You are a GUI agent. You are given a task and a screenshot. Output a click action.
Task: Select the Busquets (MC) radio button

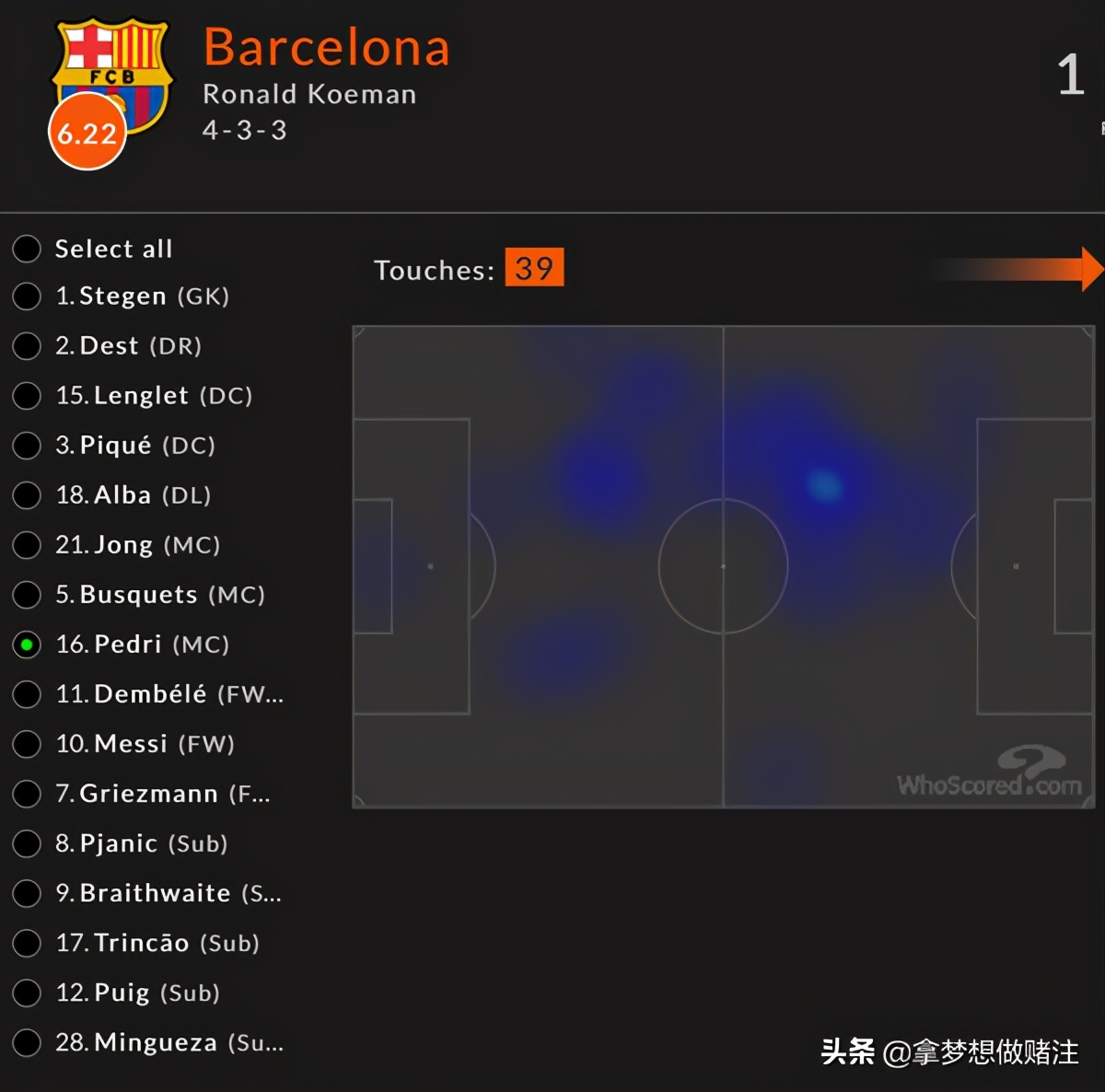[27, 595]
